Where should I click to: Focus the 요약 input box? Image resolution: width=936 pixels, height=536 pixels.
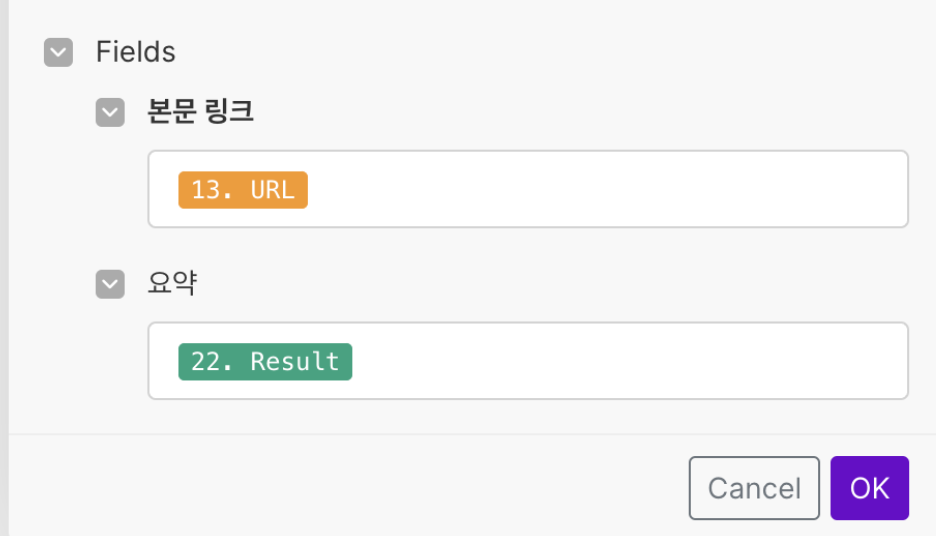point(620,362)
